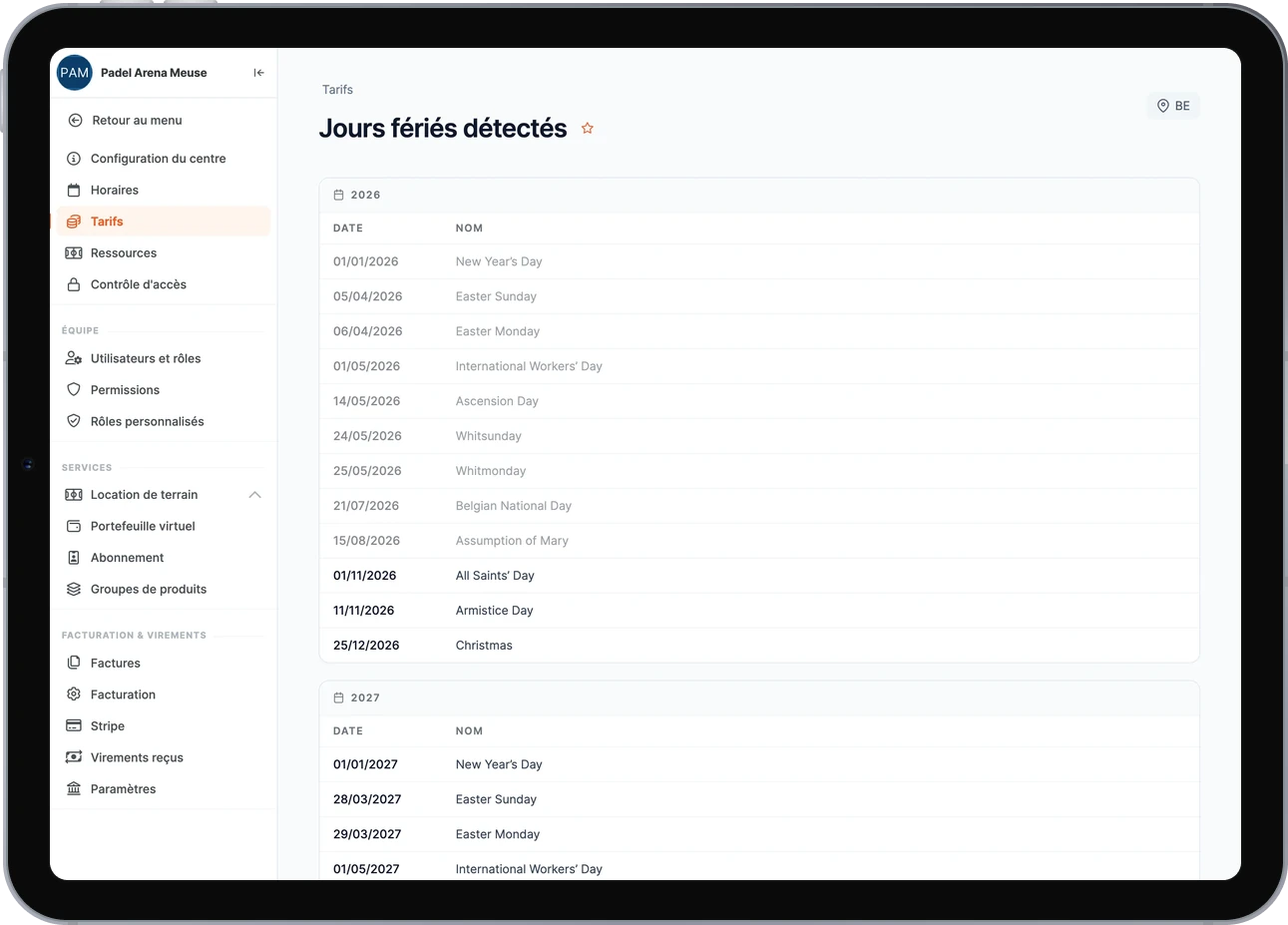This screenshot has height=925, width=1288.
Task: Click the layers icon for Groupes de produits
Action: click(x=74, y=589)
